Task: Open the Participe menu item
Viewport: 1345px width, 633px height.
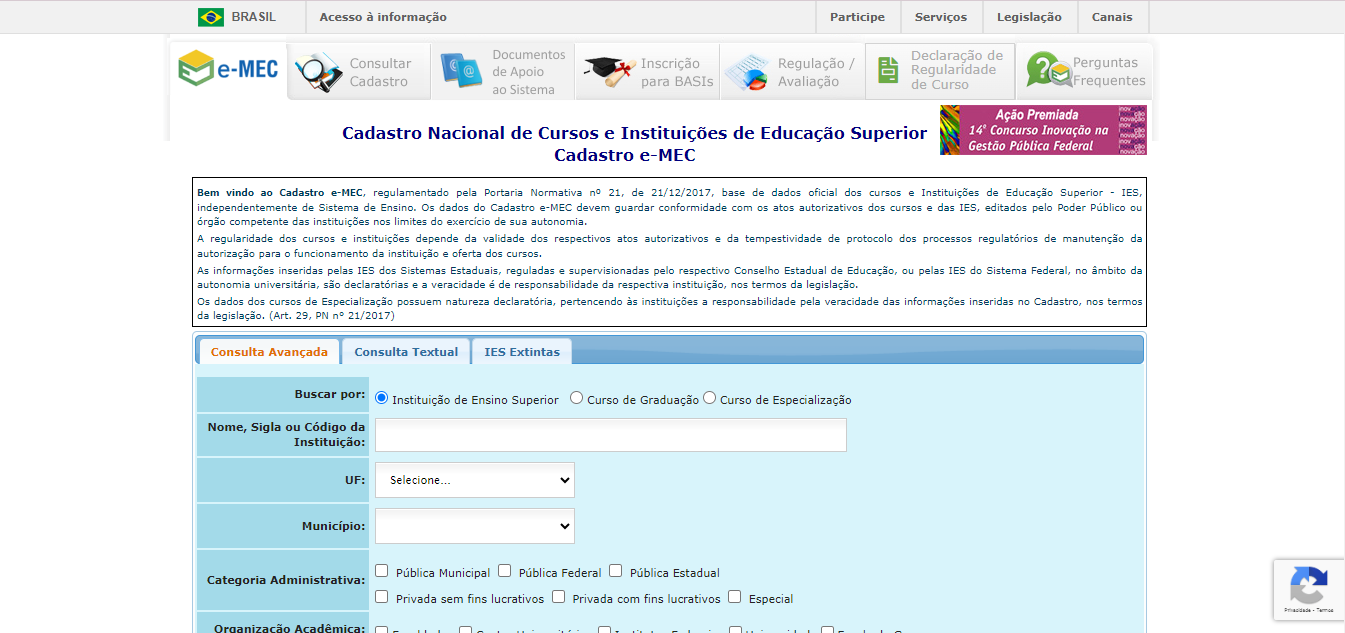Action: point(857,17)
